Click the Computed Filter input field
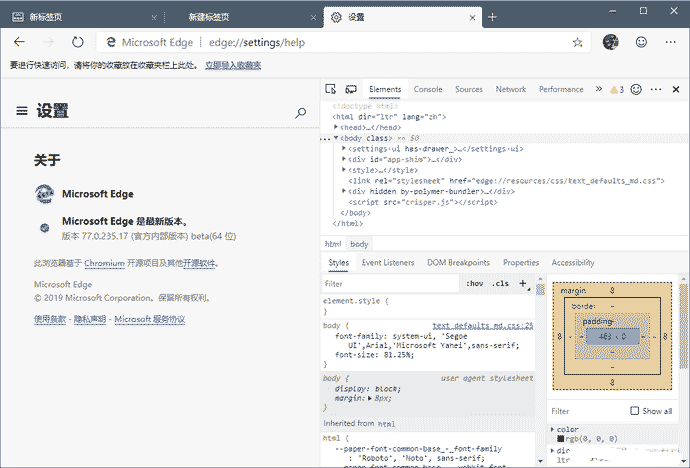The height and width of the screenshot is (468, 690). [587, 411]
